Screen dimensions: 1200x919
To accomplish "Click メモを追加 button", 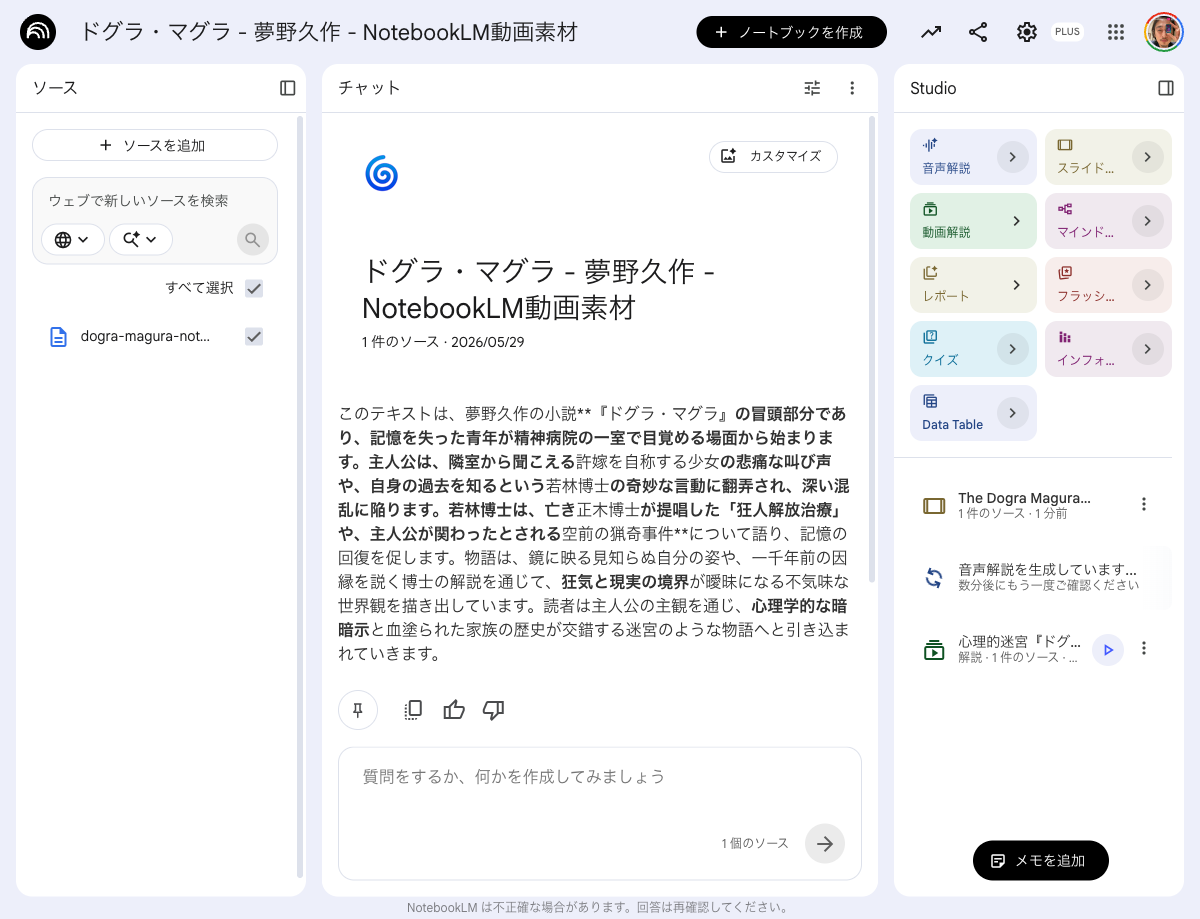I will (1040, 860).
